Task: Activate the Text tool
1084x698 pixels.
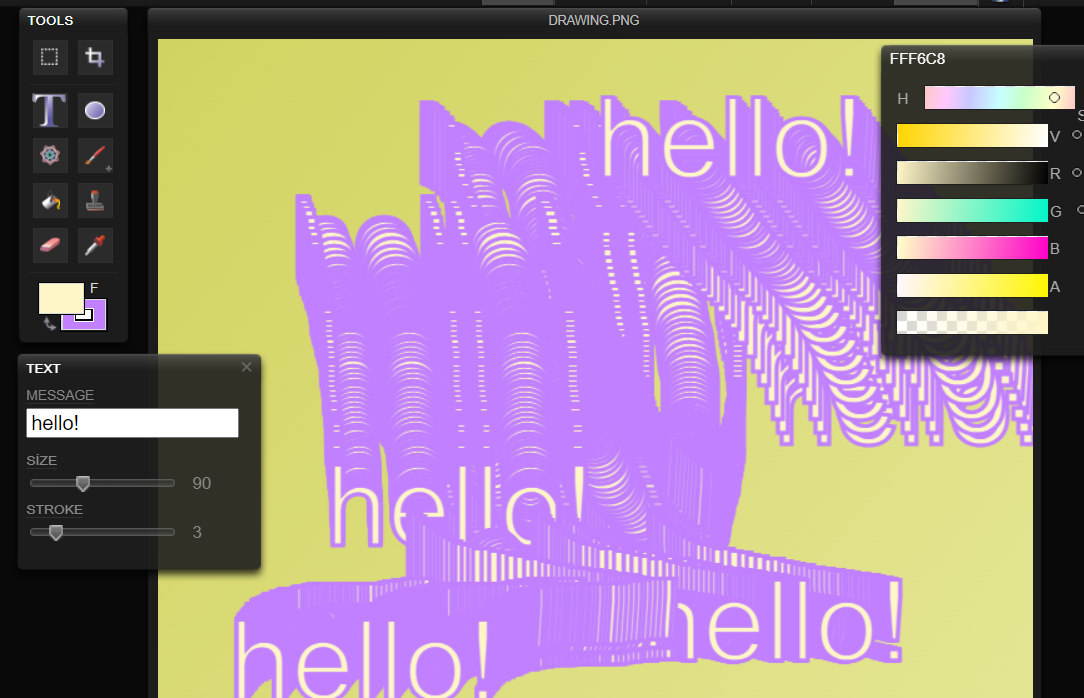Action: [49, 110]
